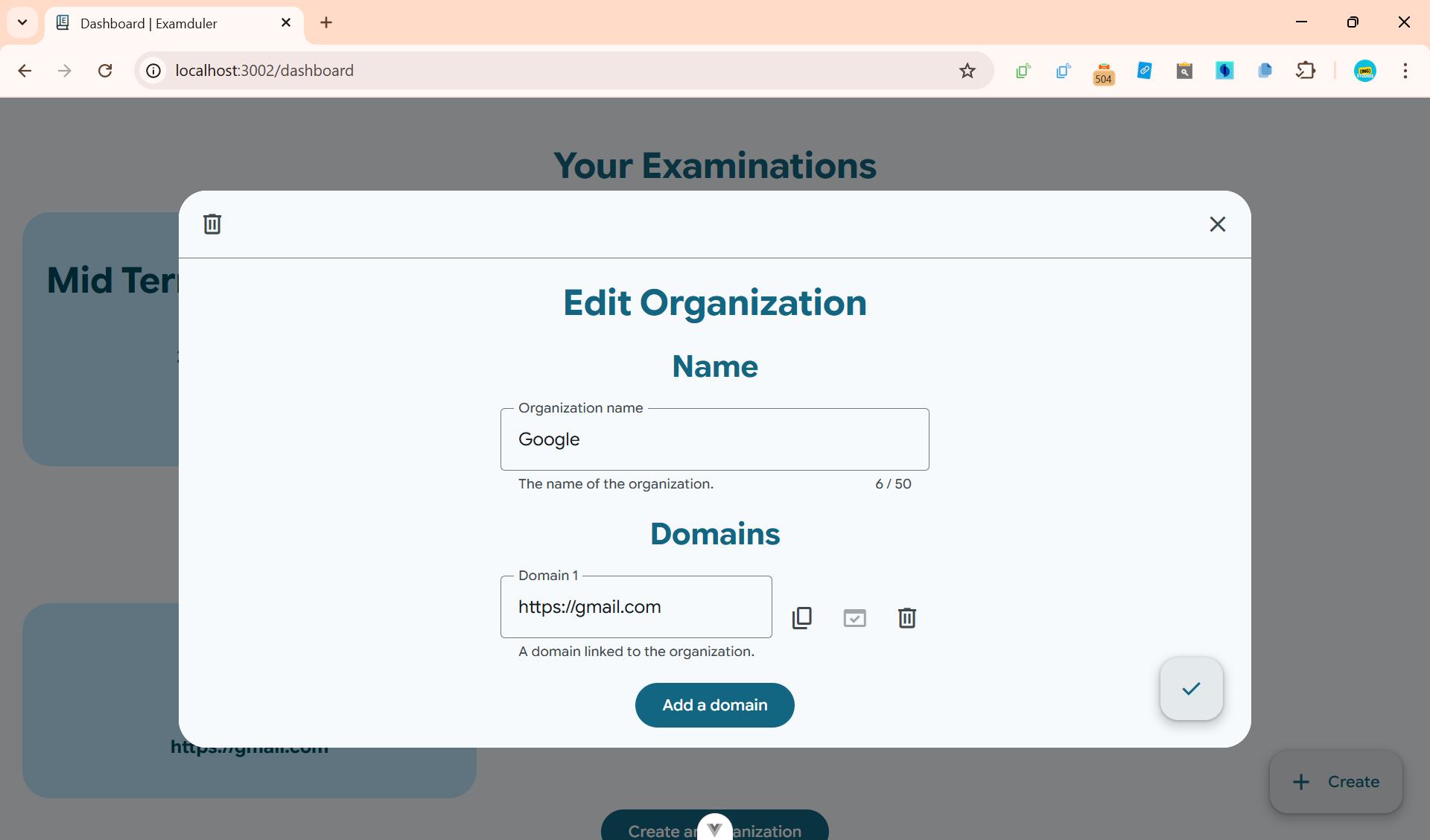Reload the dashboard page
The width and height of the screenshot is (1430, 840).
tap(105, 71)
